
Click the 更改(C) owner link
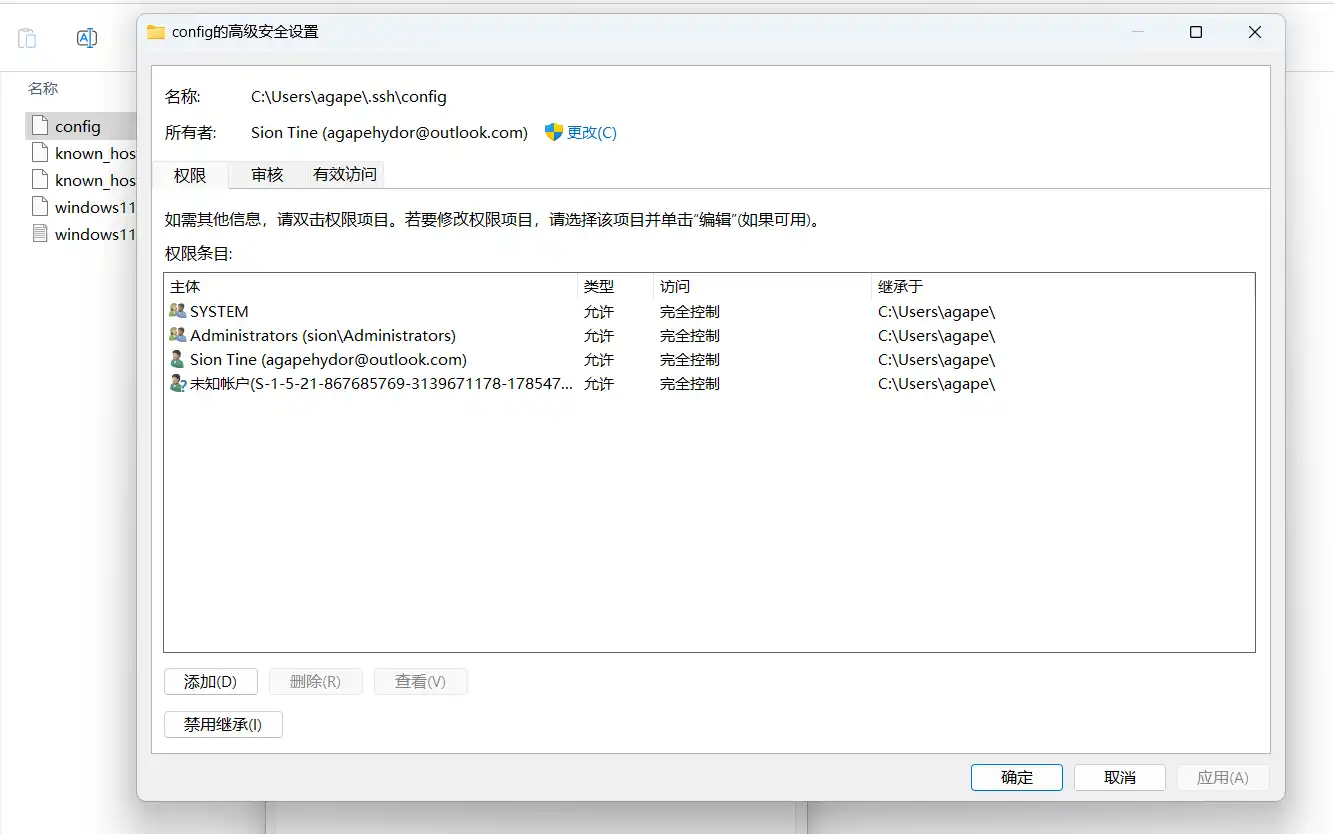point(592,132)
